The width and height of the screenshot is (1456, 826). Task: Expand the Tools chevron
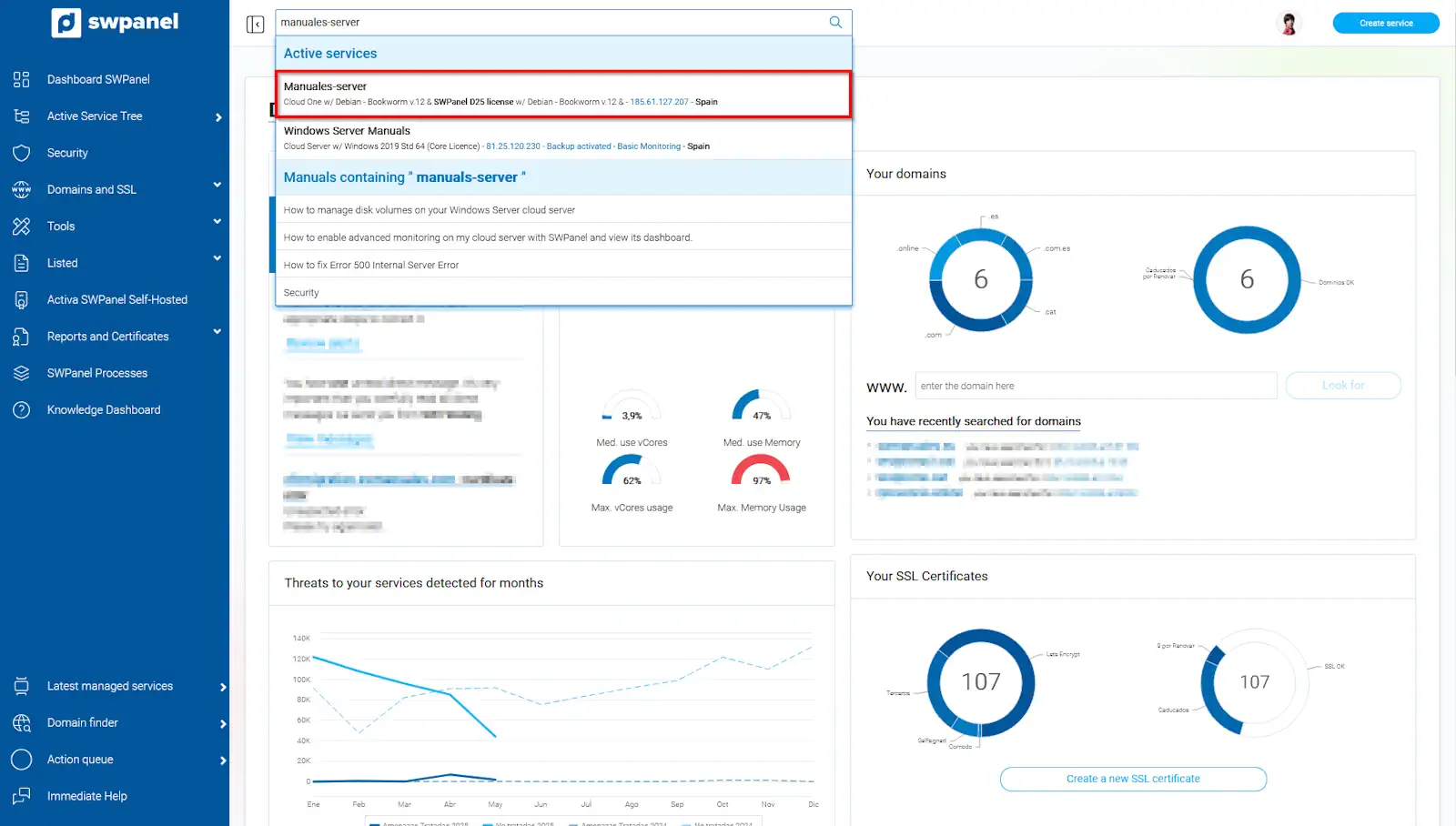pyautogui.click(x=217, y=221)
